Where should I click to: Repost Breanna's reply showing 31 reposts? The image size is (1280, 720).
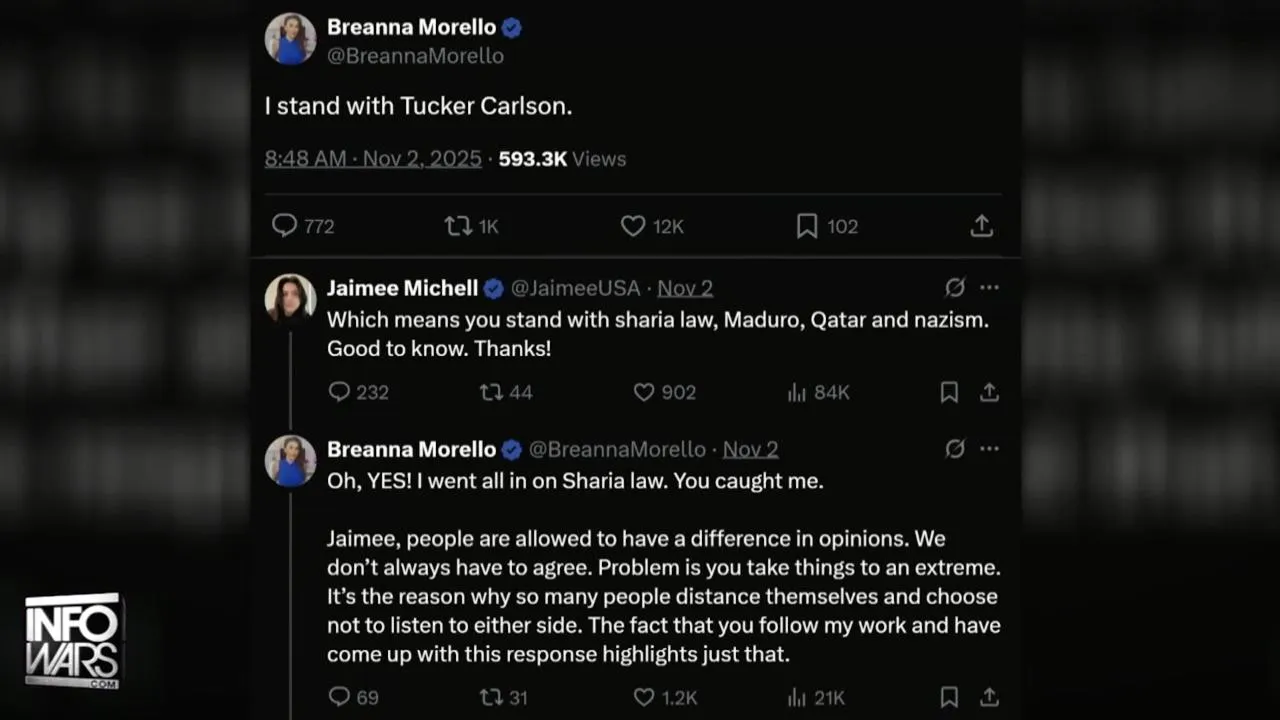[491, 697]
